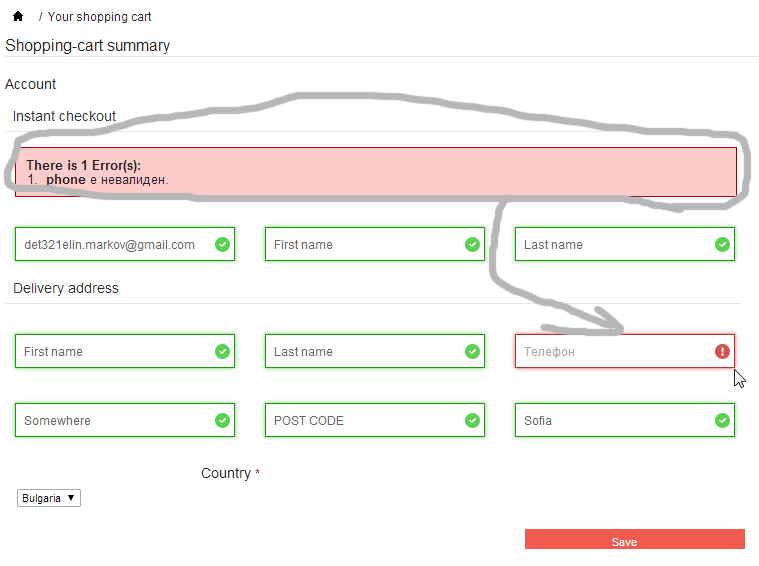Click green checkmark in Somewhere address field
The height and width of the screenshot is (566, 759).
coord(222,420)
